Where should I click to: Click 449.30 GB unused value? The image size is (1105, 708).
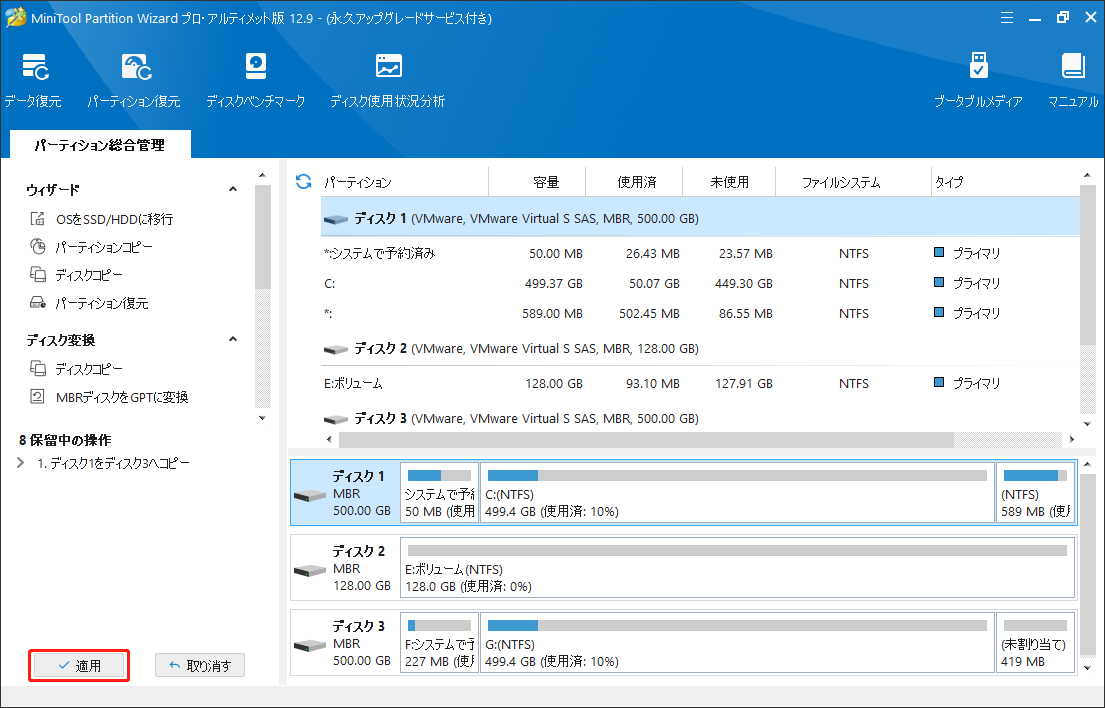(743, 284)
